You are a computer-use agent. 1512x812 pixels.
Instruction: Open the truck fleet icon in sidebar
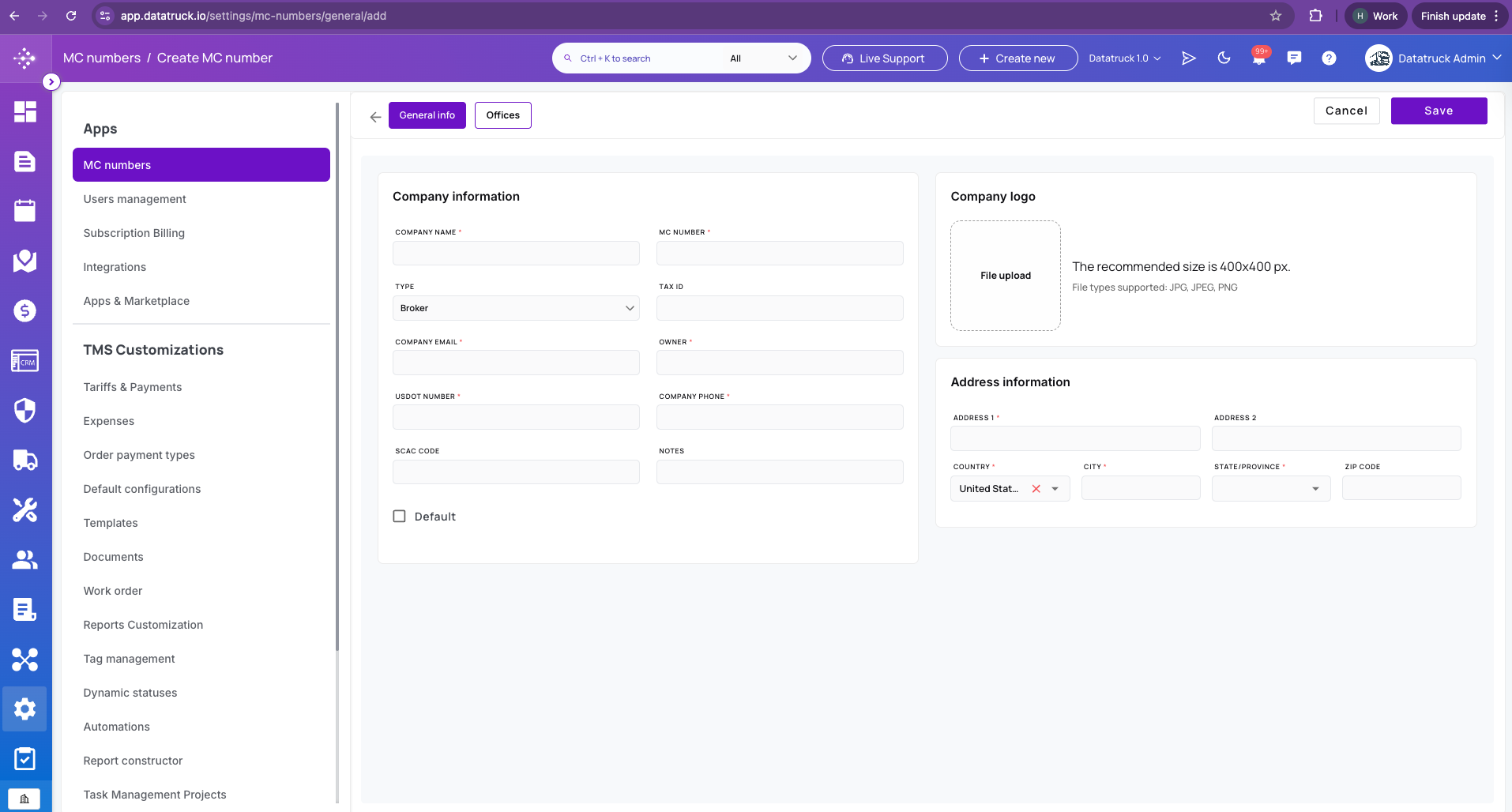click(25, 460)
